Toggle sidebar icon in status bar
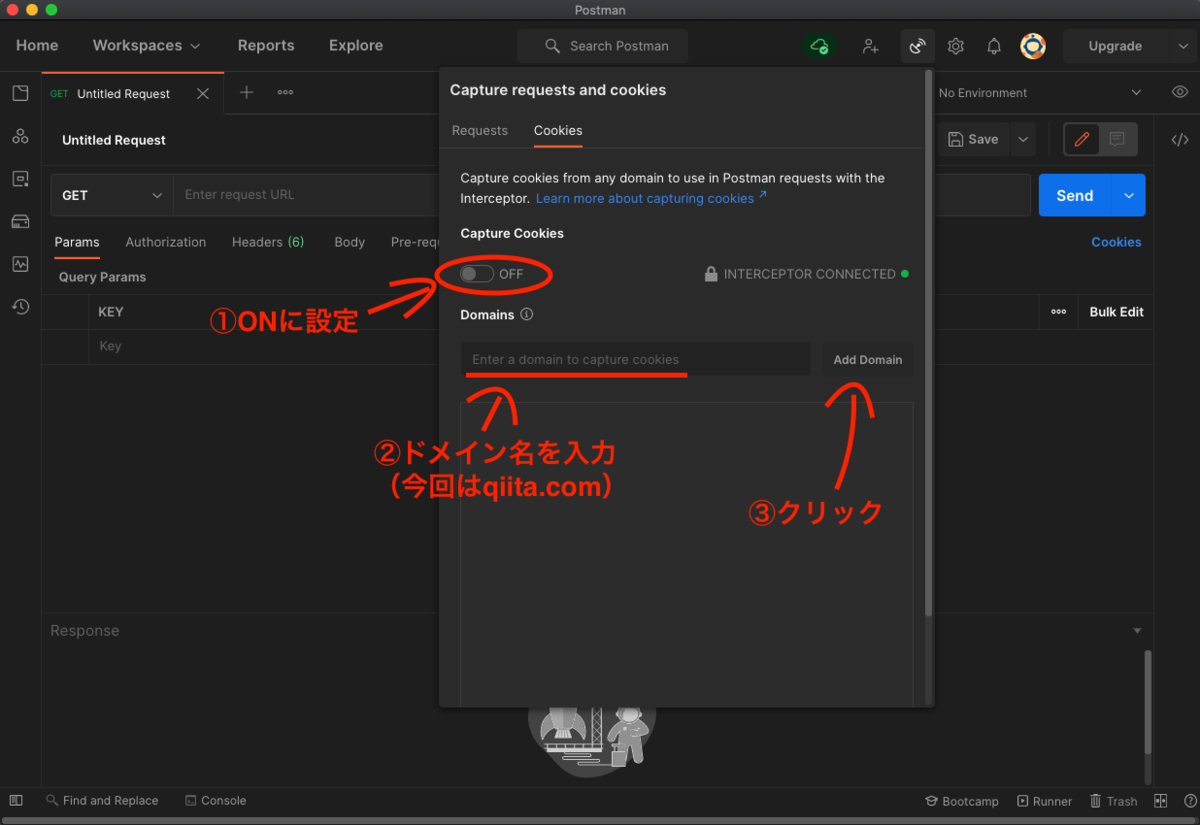Image resolution: width=1200 pixels, height=825 pixels. pyautogui.click(x=16, y=801)
